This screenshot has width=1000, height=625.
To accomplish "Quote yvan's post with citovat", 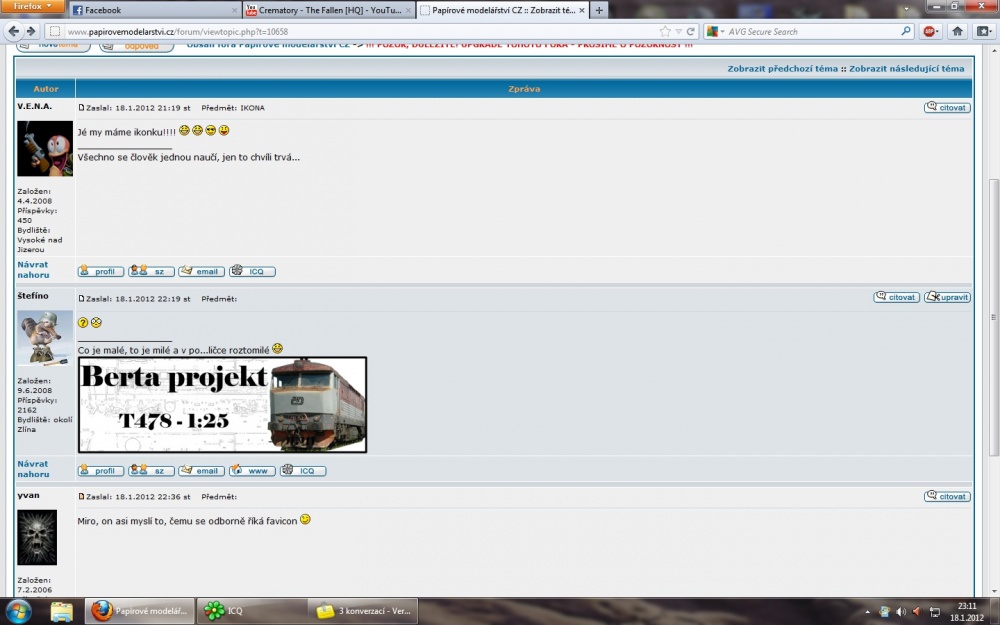I will (947, 496).
